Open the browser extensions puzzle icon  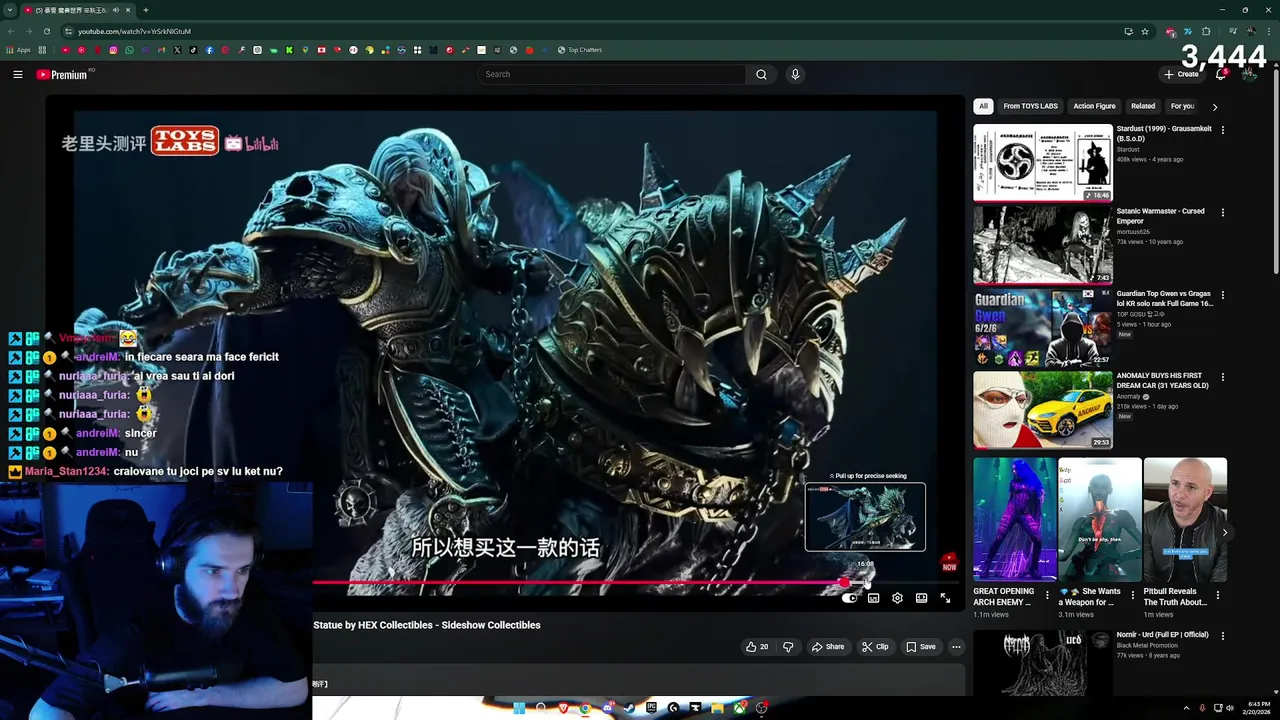[x=1206, y=31]
